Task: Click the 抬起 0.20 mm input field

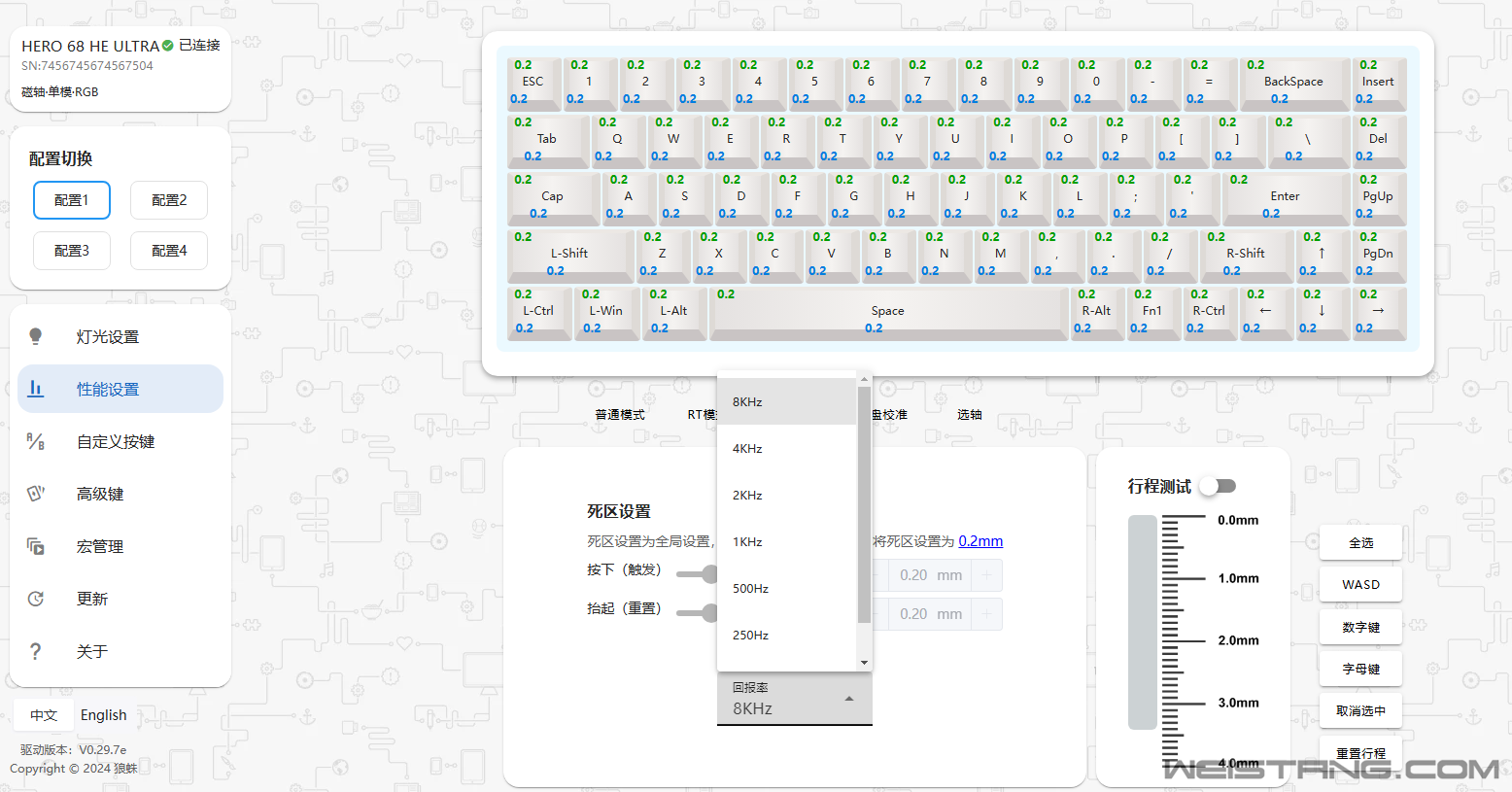Action: pos(931,614)
